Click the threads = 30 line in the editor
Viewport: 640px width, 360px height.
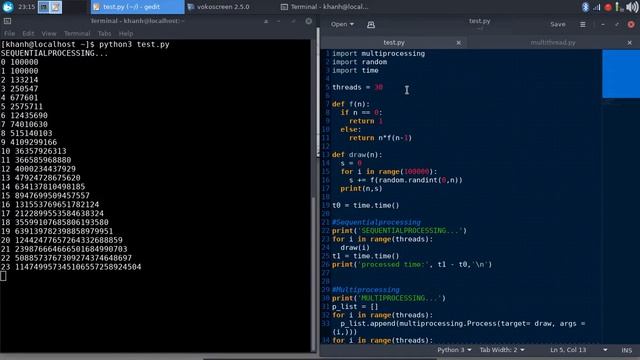(358, 87)
